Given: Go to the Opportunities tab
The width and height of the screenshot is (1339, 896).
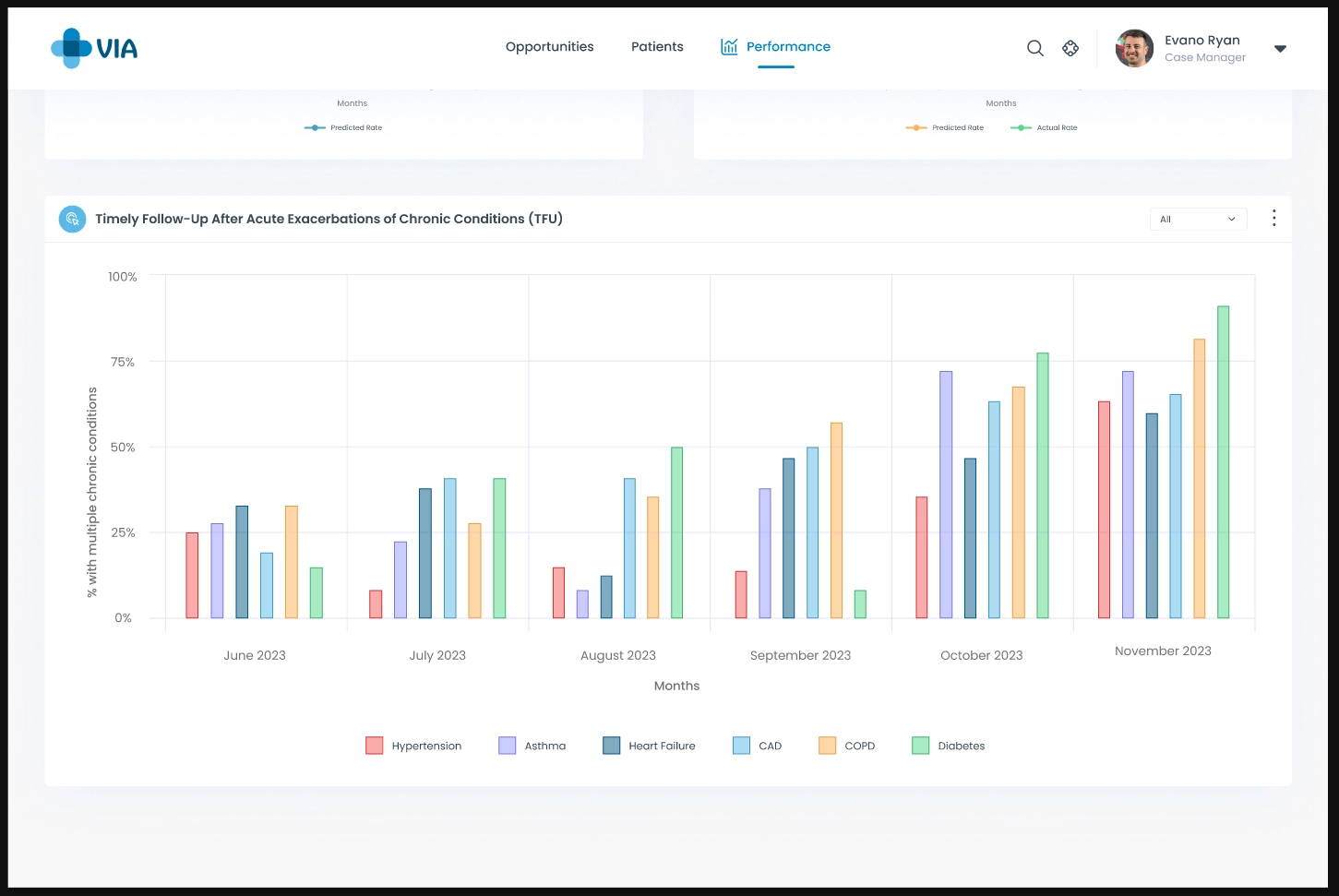Looking at the screenshot, I should [x=549, y=47].
